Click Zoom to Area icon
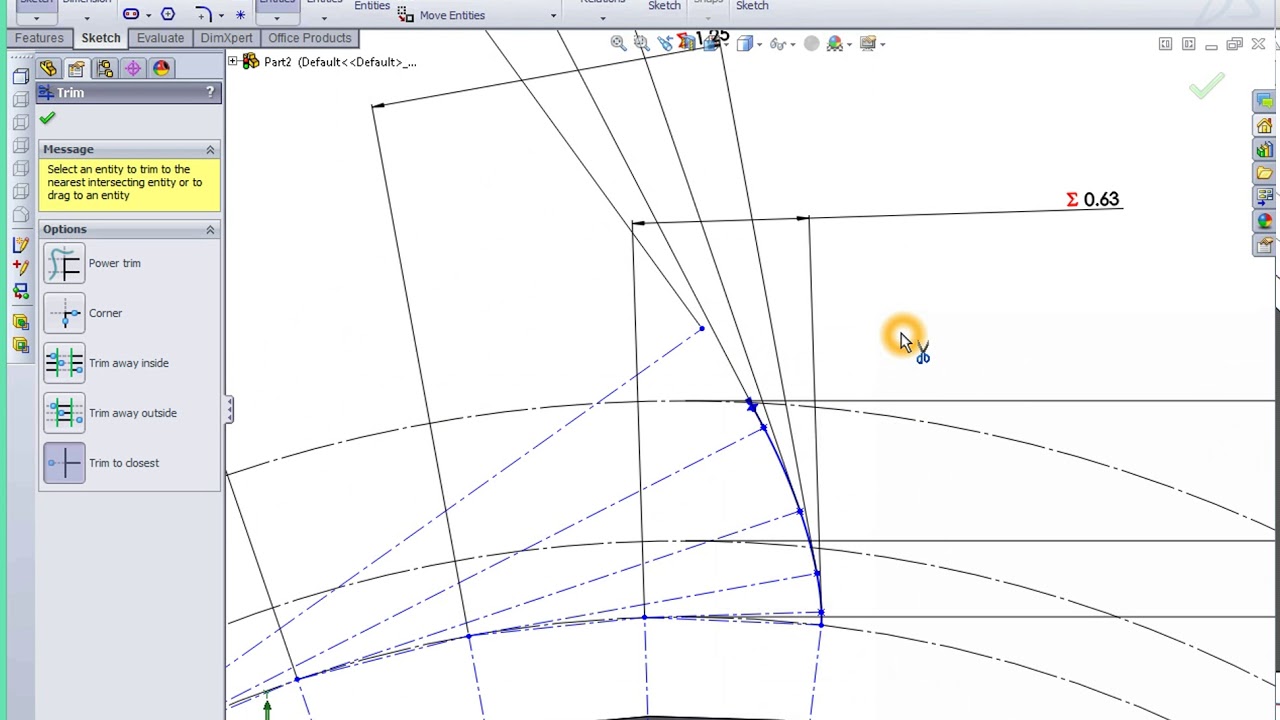 click(x=641, y=43)
